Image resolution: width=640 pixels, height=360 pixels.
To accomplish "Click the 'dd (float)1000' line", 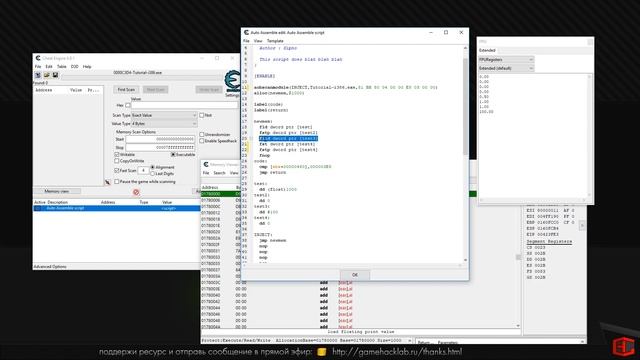I will [278, 189].
